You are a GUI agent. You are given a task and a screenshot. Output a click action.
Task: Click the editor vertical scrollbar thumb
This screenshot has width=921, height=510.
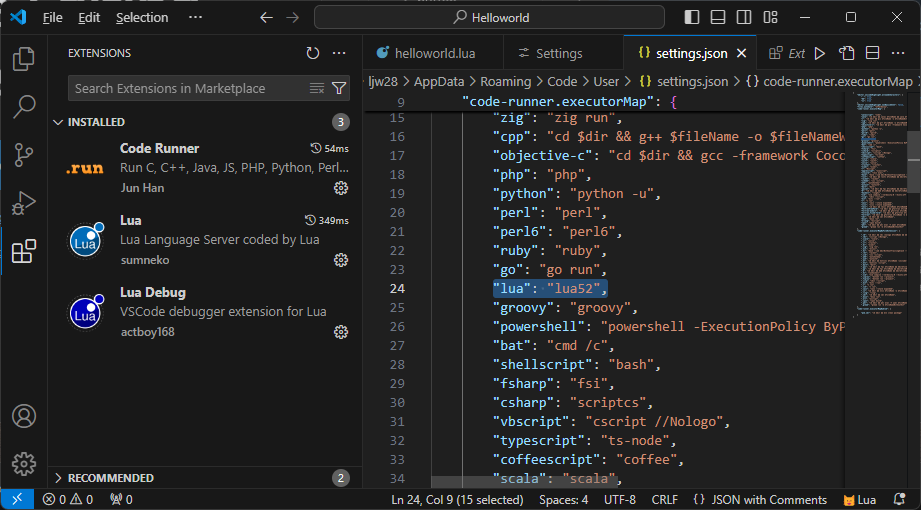coord(914,162)
